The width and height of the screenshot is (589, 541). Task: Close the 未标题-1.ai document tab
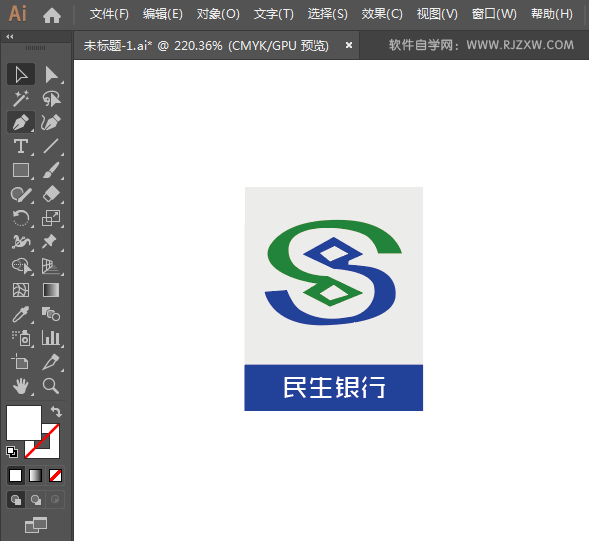click(x=349, y=45)
